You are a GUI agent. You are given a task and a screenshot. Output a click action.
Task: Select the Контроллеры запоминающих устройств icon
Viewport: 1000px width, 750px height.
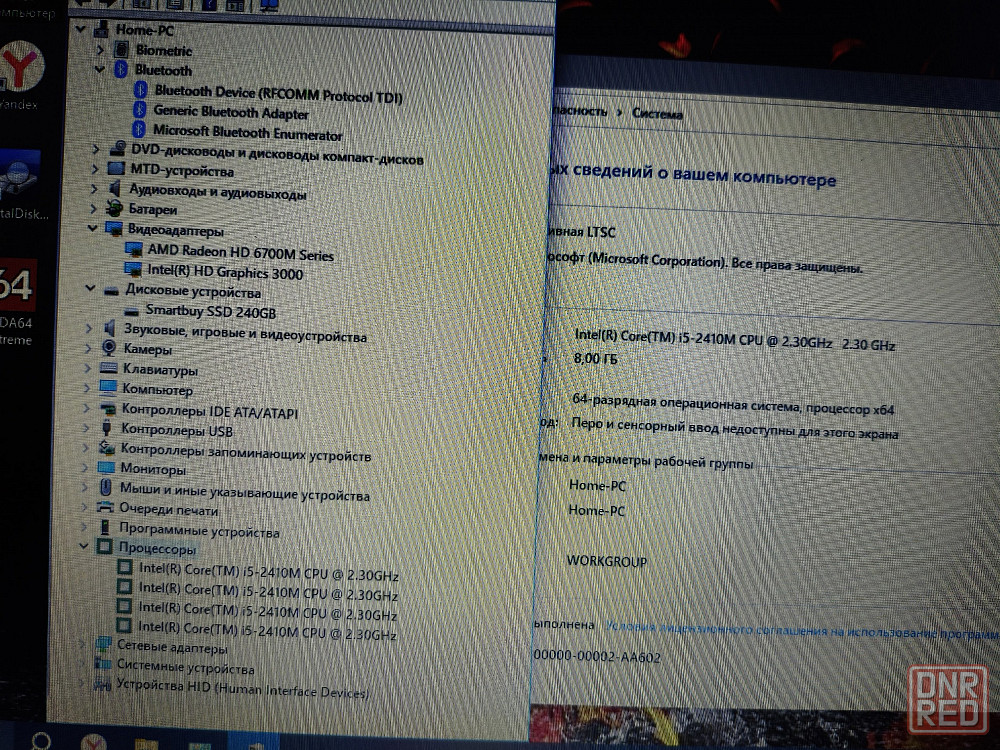107,448
